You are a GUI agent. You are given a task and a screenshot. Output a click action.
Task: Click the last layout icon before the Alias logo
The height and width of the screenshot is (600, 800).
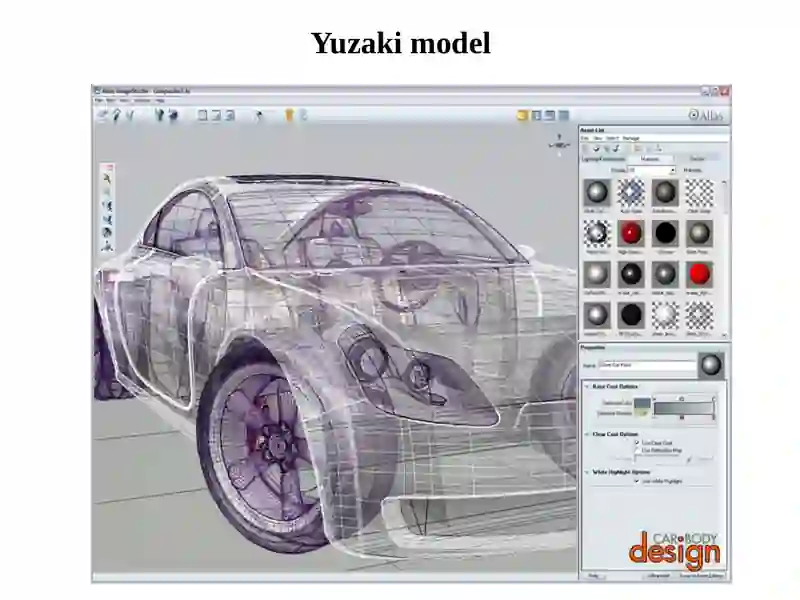[x=564, y=115]
